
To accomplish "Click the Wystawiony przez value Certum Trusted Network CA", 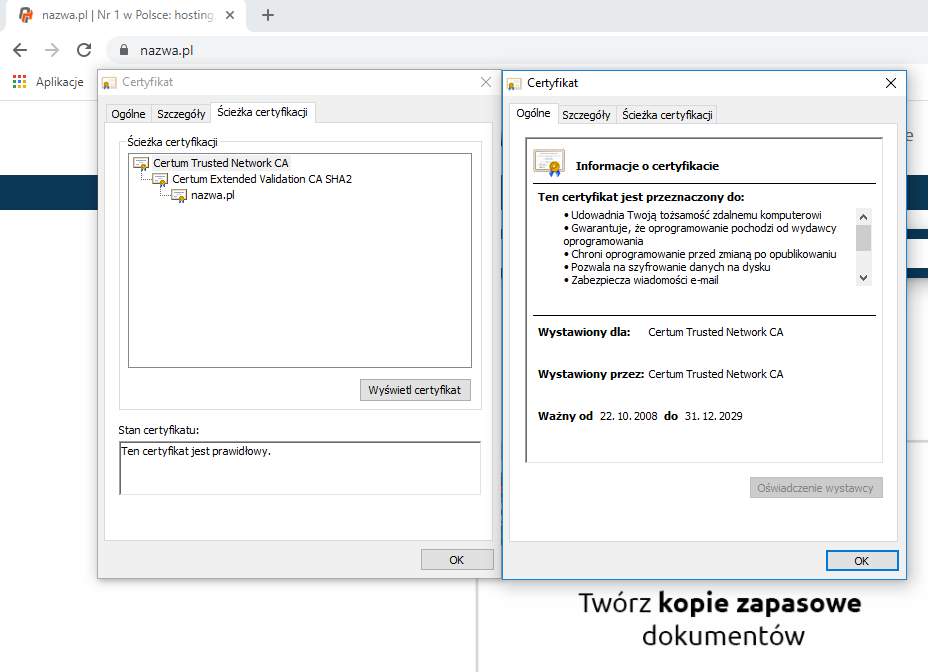I will 716,374.
